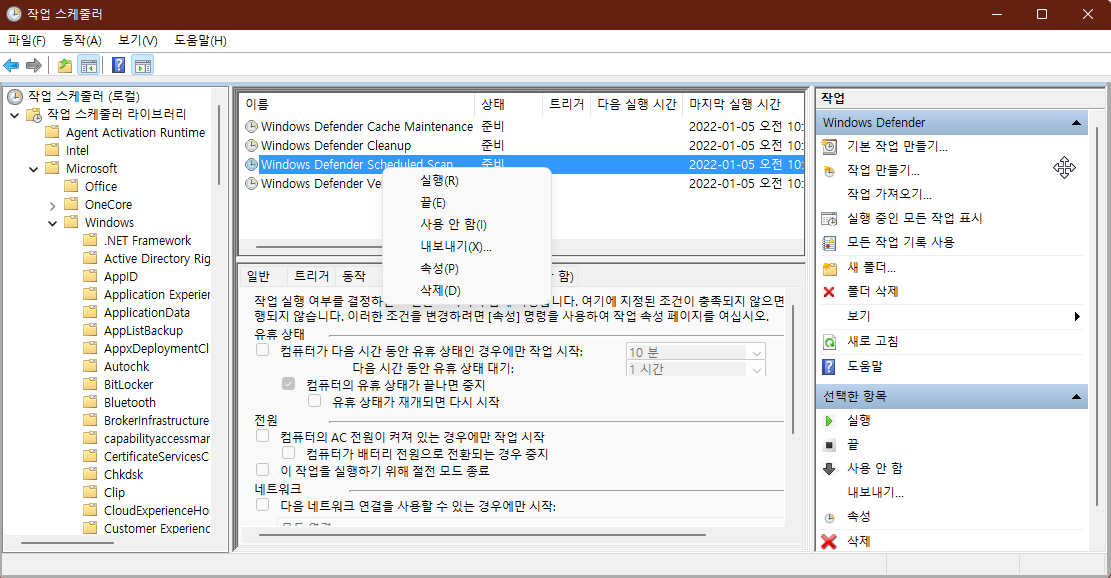Click the back navigation arrow

tap(10, 66)
